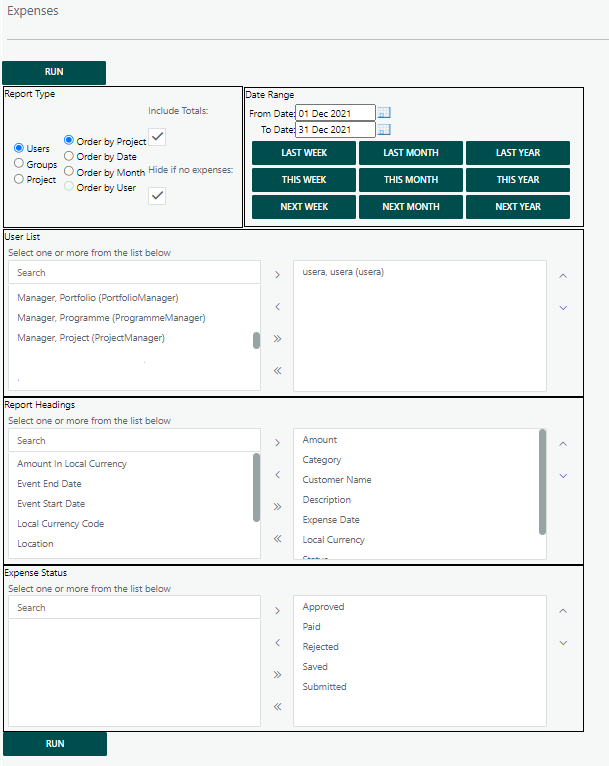Move selected user down with User List down arrow

coord(563,308)
